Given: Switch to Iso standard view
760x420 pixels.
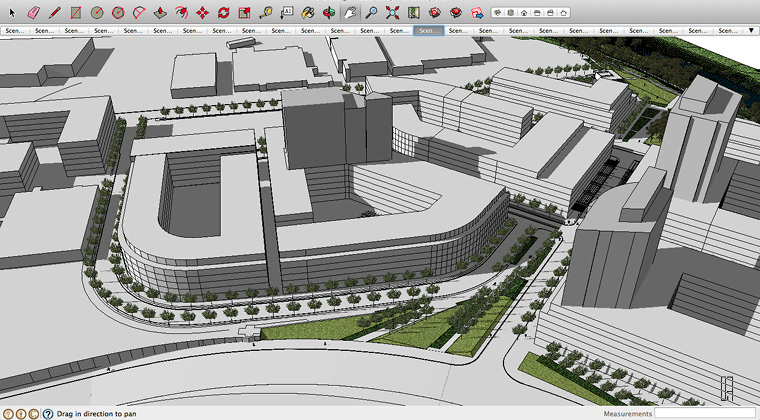Looking at the screenshot, I should point(498,13).
